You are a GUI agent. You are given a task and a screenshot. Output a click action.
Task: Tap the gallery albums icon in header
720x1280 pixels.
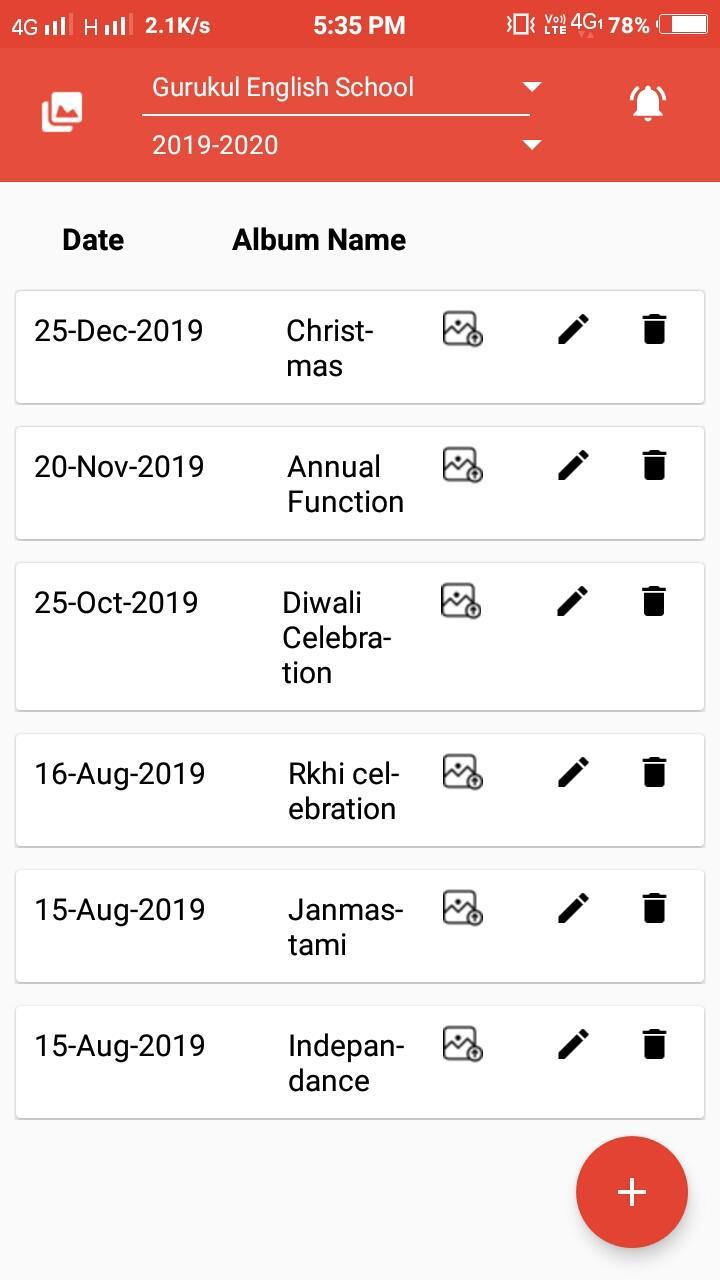[x=62, y=112]
